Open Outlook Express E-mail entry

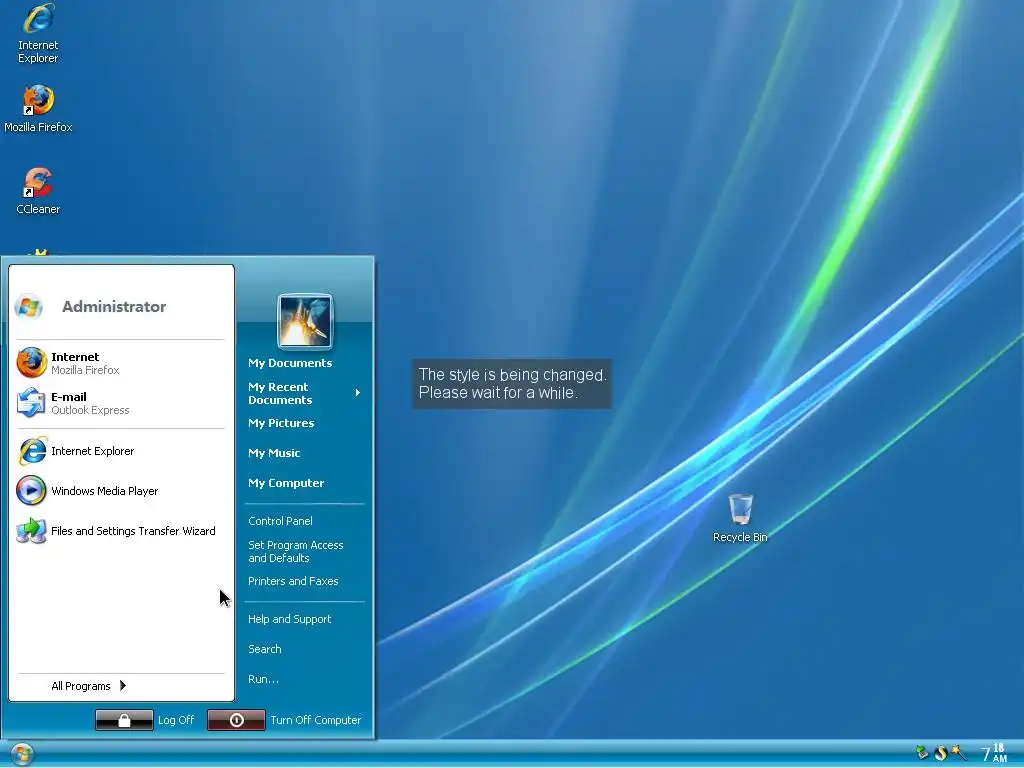[x=121, y=403]
